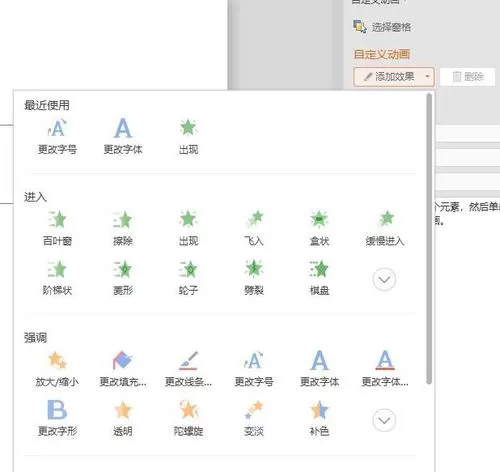Open 选择窗格 selection pane
The image size is (500, 472).
click(x=382, y=27)
